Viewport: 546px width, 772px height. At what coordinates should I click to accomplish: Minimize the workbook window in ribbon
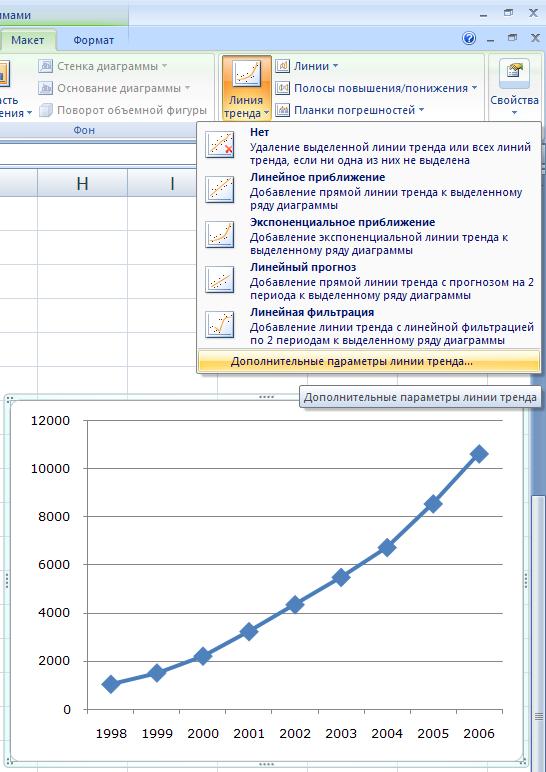(x=490, y=38)
